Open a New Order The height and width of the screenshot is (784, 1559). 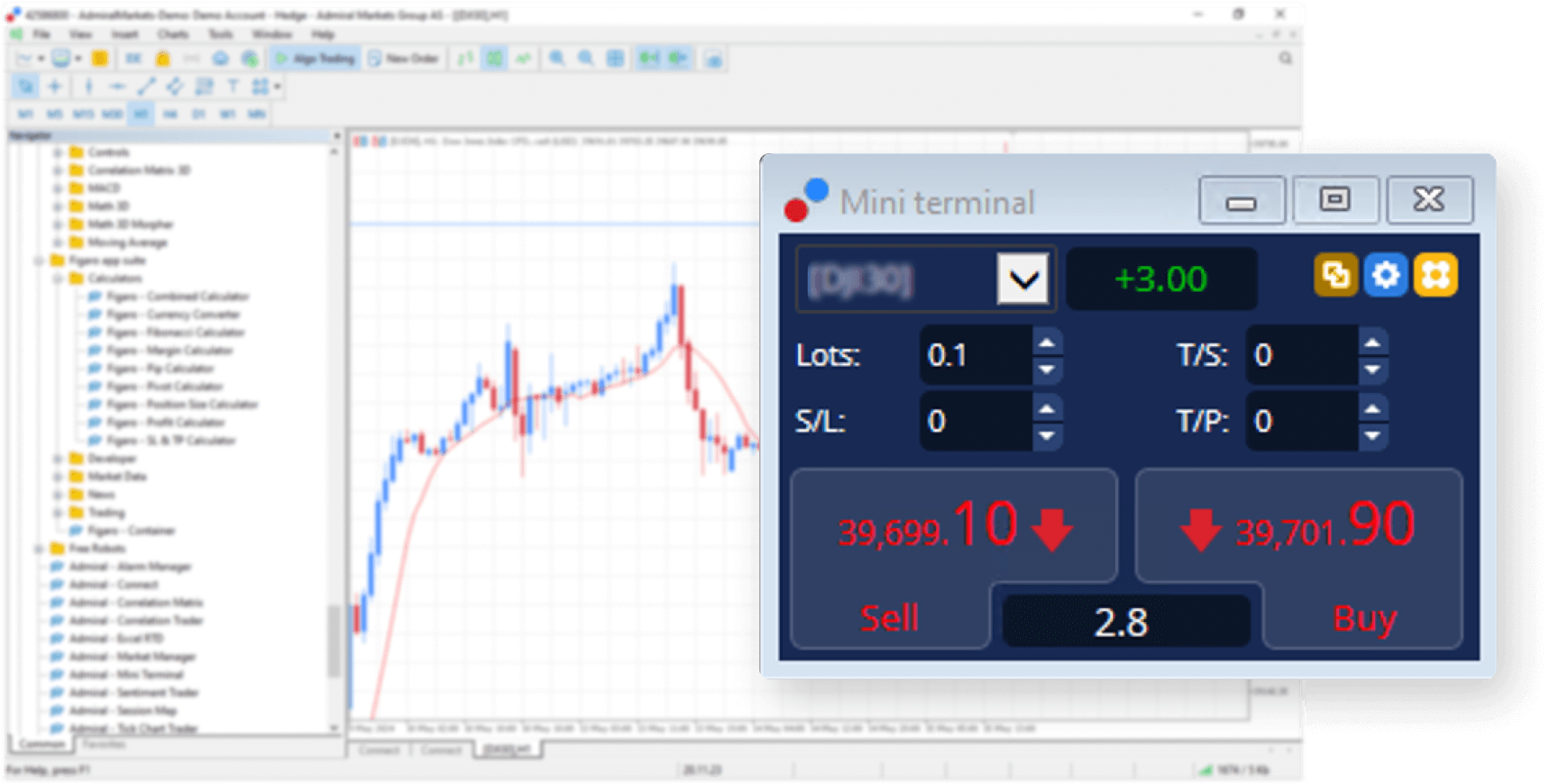coord(404,59)
